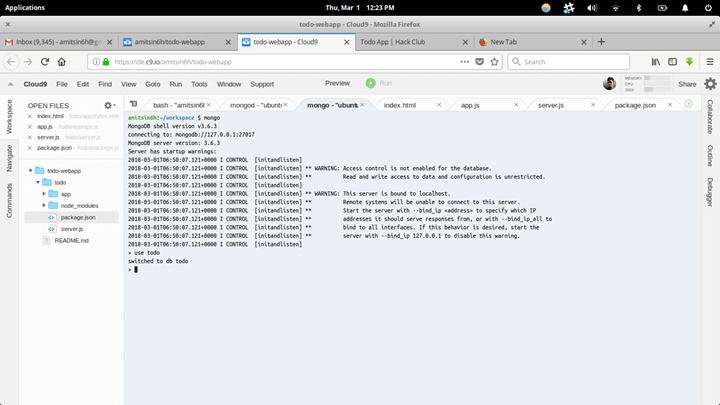The image size is (720, 405).
Task: Open the View menu
Action: 129,84
